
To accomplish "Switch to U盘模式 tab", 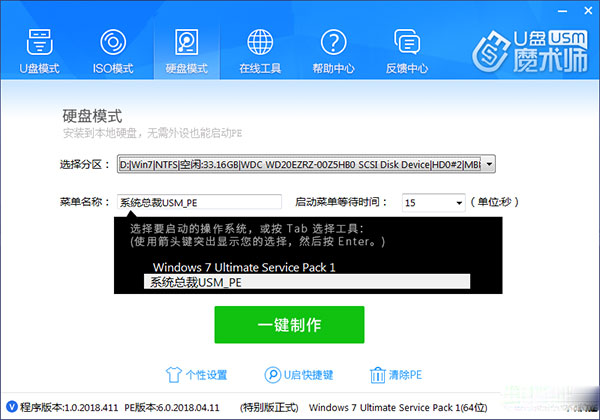I will [39, 51].
